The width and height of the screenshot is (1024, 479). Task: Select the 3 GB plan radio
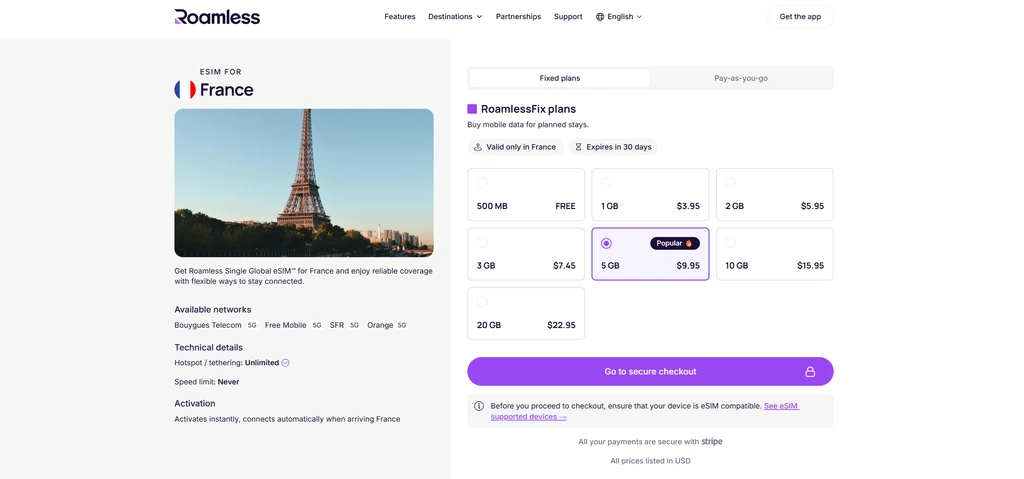[482, 242]
